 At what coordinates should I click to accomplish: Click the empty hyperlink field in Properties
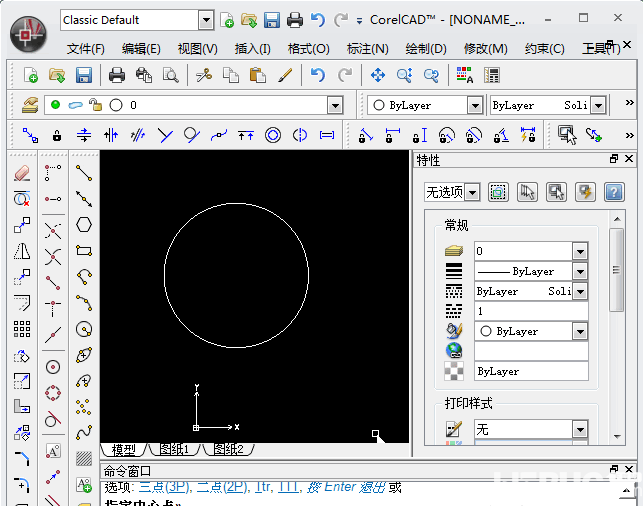[531, 351]
